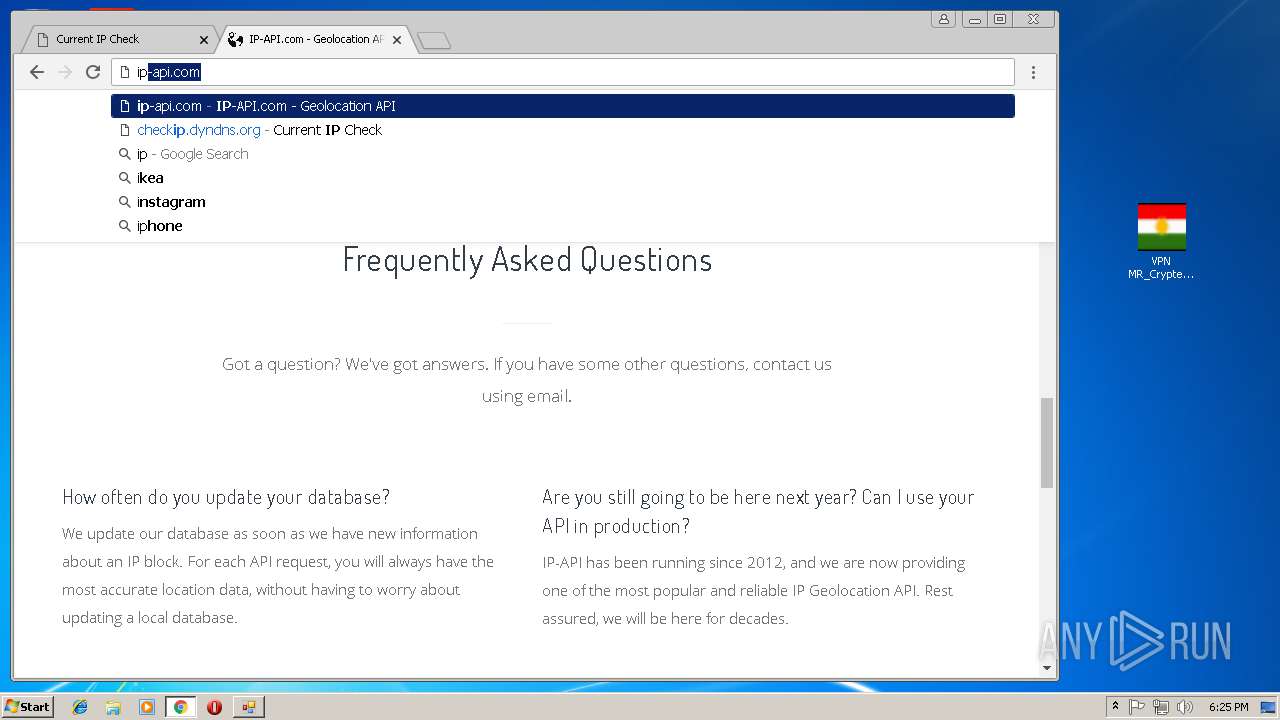
Task: Go back with the browser back arrow
Action: [x=37, y=72]
